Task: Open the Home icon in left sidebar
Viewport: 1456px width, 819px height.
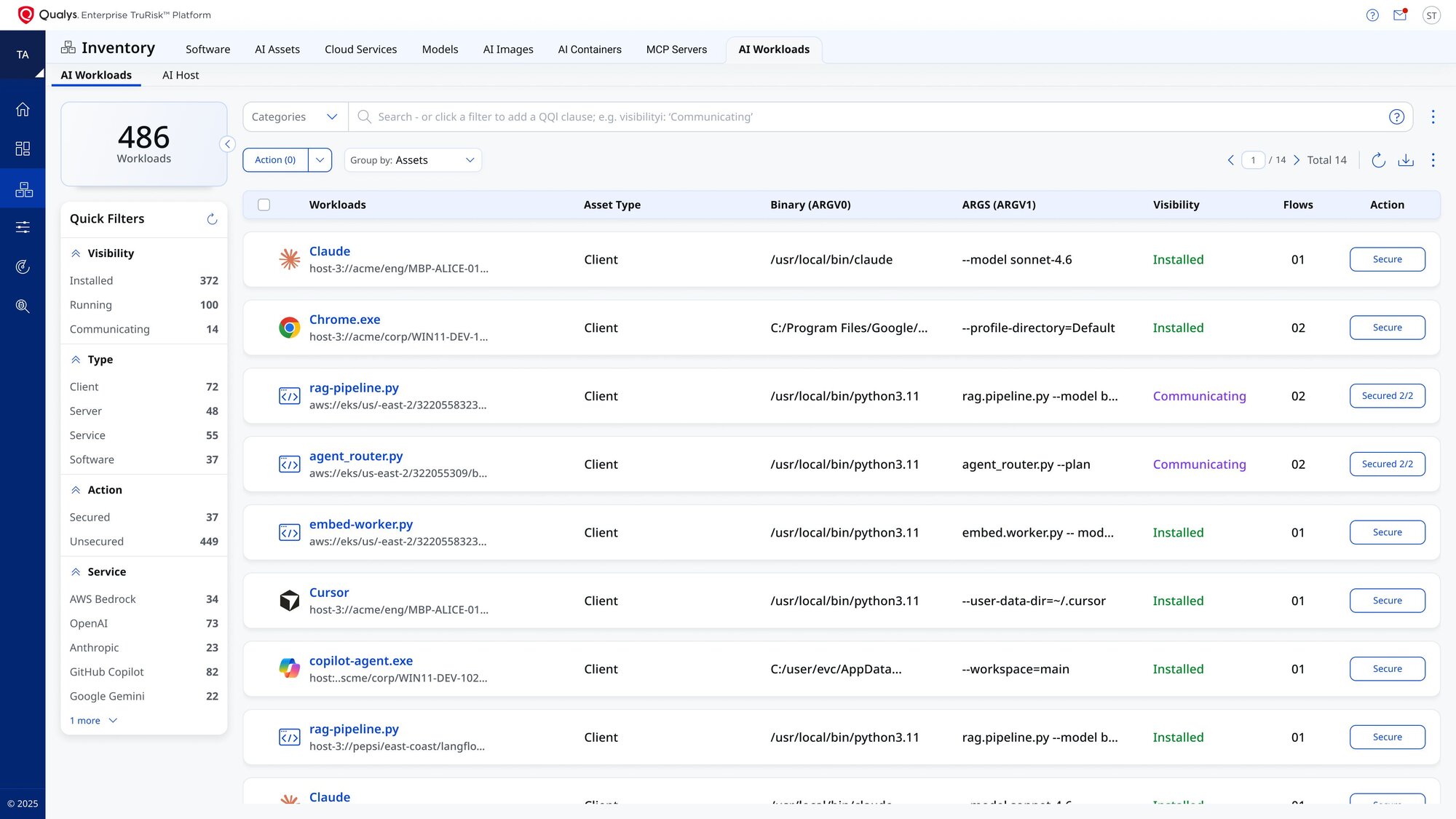Action: click(x=23, y=109)
